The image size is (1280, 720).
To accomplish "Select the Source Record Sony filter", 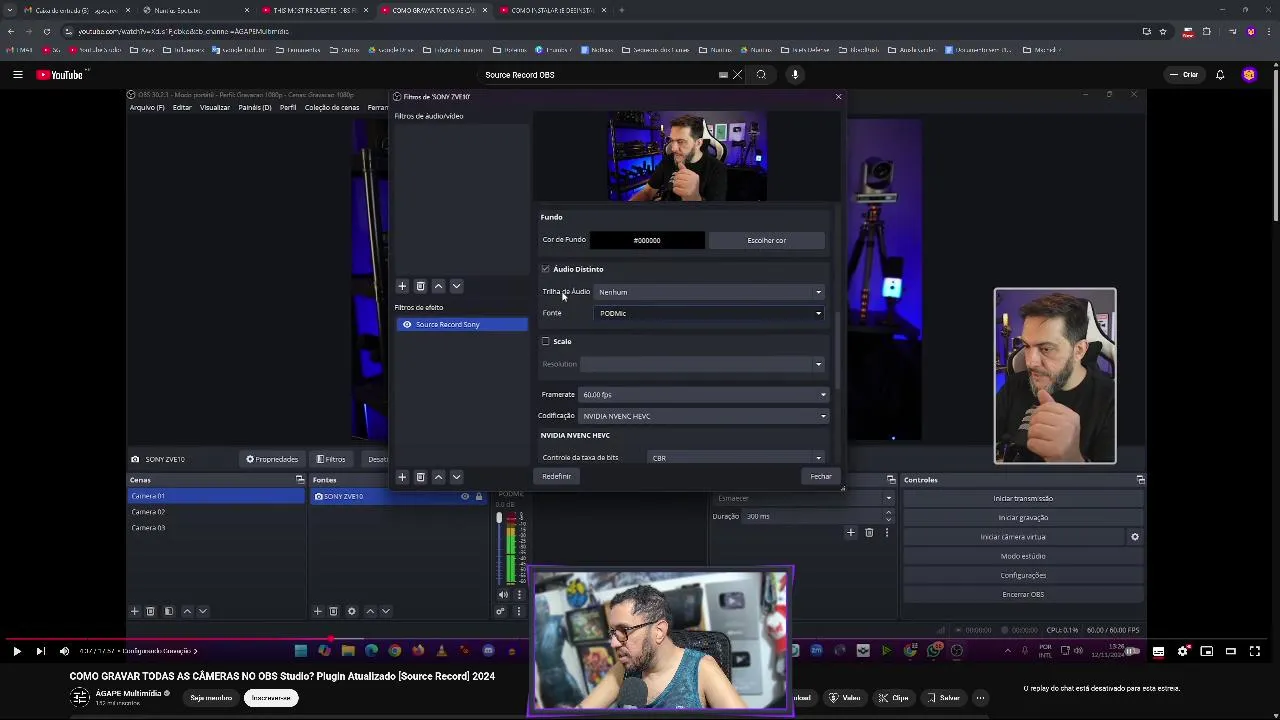I will (460, 324).
